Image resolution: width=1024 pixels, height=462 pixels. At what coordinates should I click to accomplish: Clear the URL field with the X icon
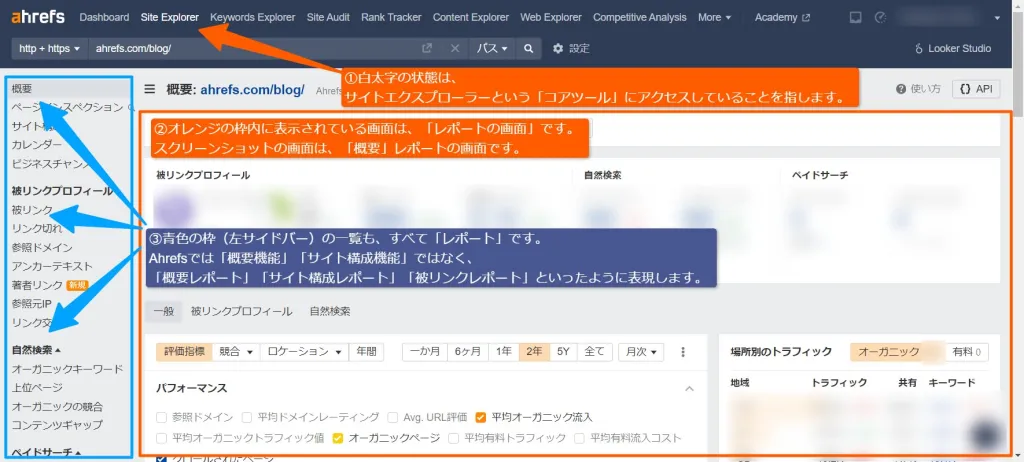coord(455,48)
